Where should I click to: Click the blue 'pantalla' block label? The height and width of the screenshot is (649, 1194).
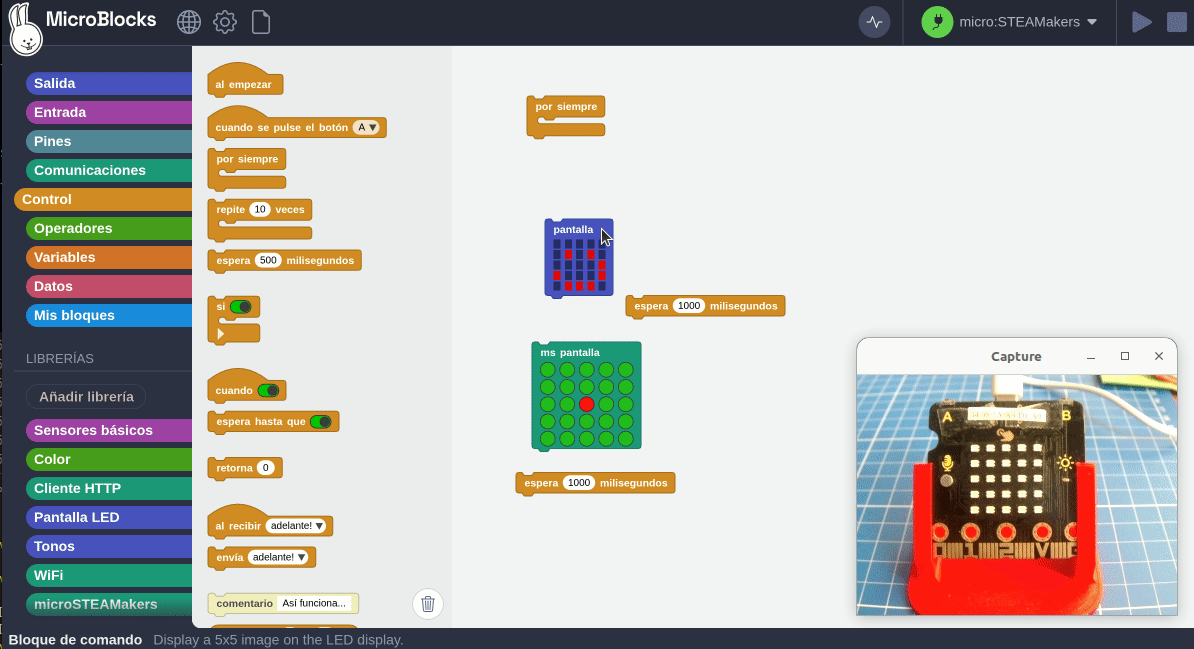tap(573, 229)
